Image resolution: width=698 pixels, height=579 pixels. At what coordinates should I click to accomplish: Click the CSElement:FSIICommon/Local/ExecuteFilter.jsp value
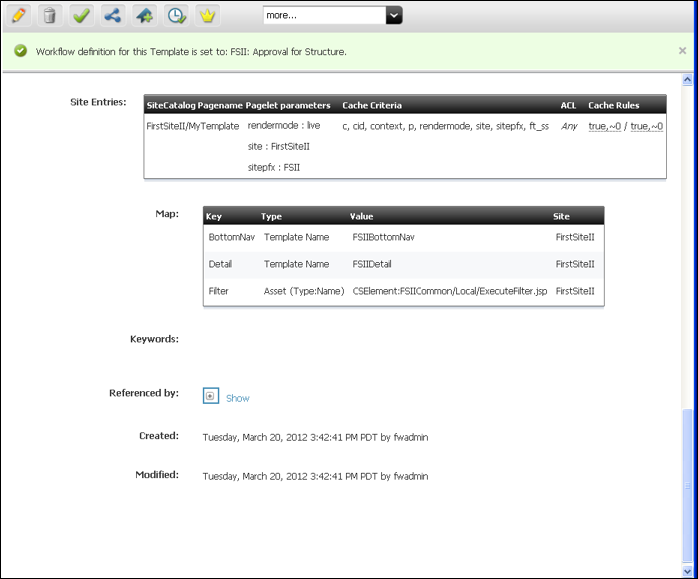tap(450, 291)
